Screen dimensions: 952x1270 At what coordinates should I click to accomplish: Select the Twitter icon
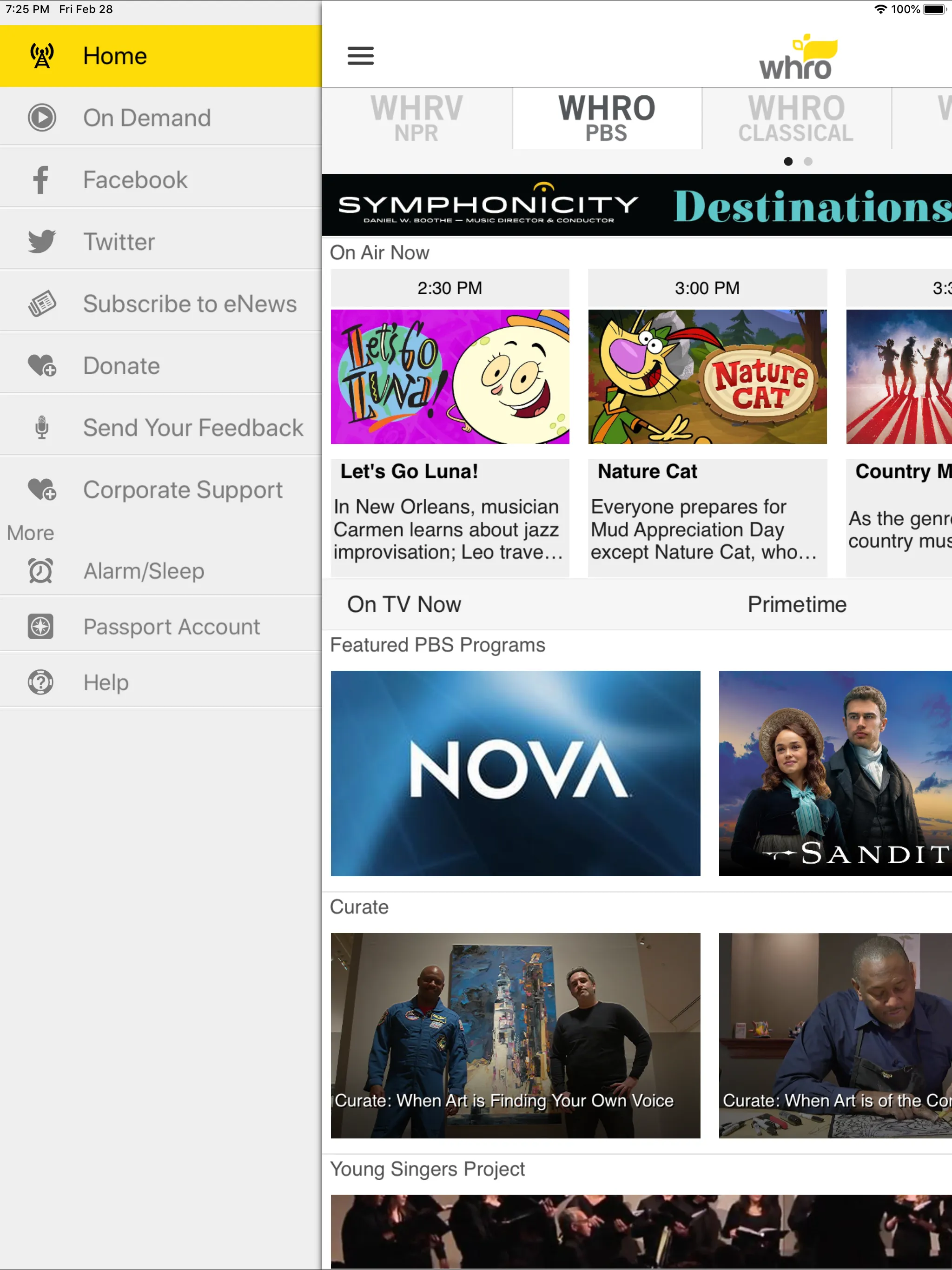(x=40, y=241)
